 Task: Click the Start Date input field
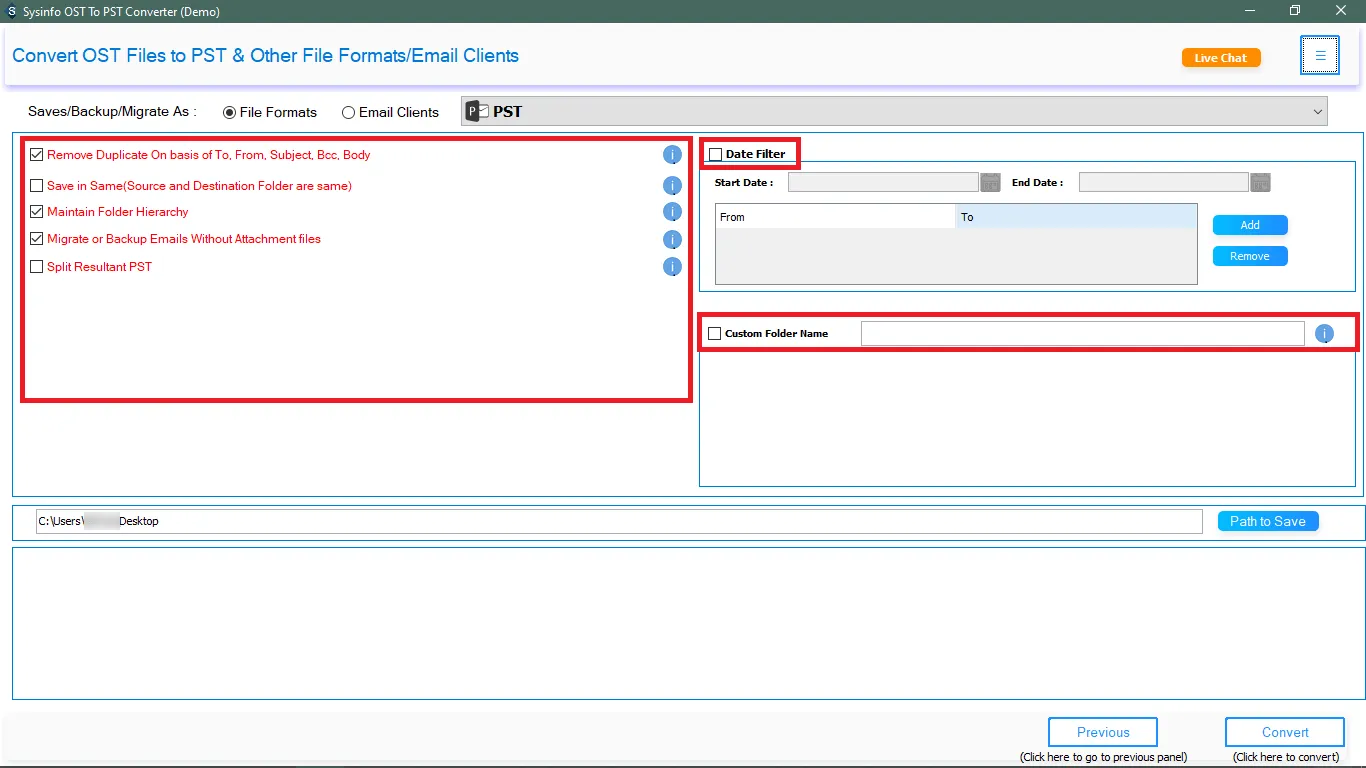[883, 182]
